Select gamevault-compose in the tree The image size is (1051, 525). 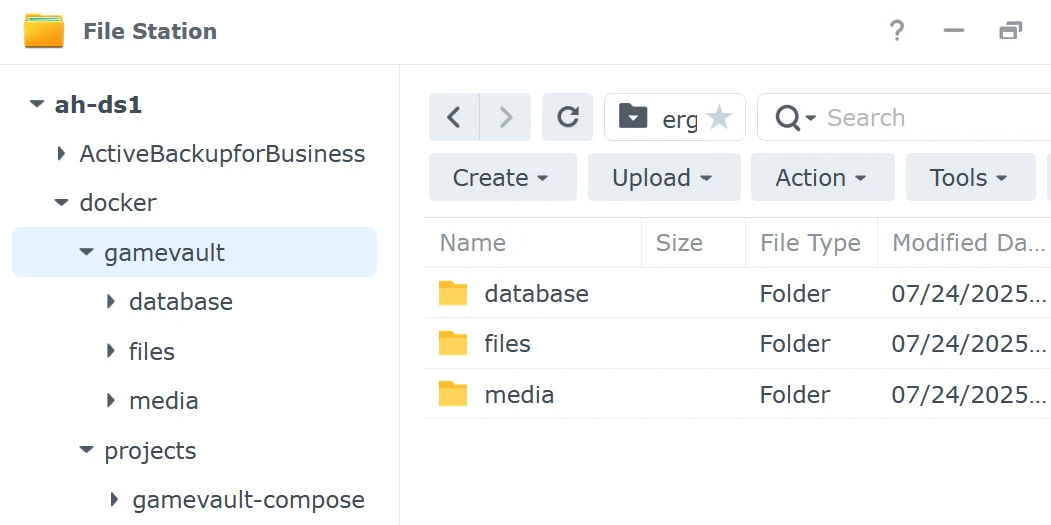(x=249, y=500)
